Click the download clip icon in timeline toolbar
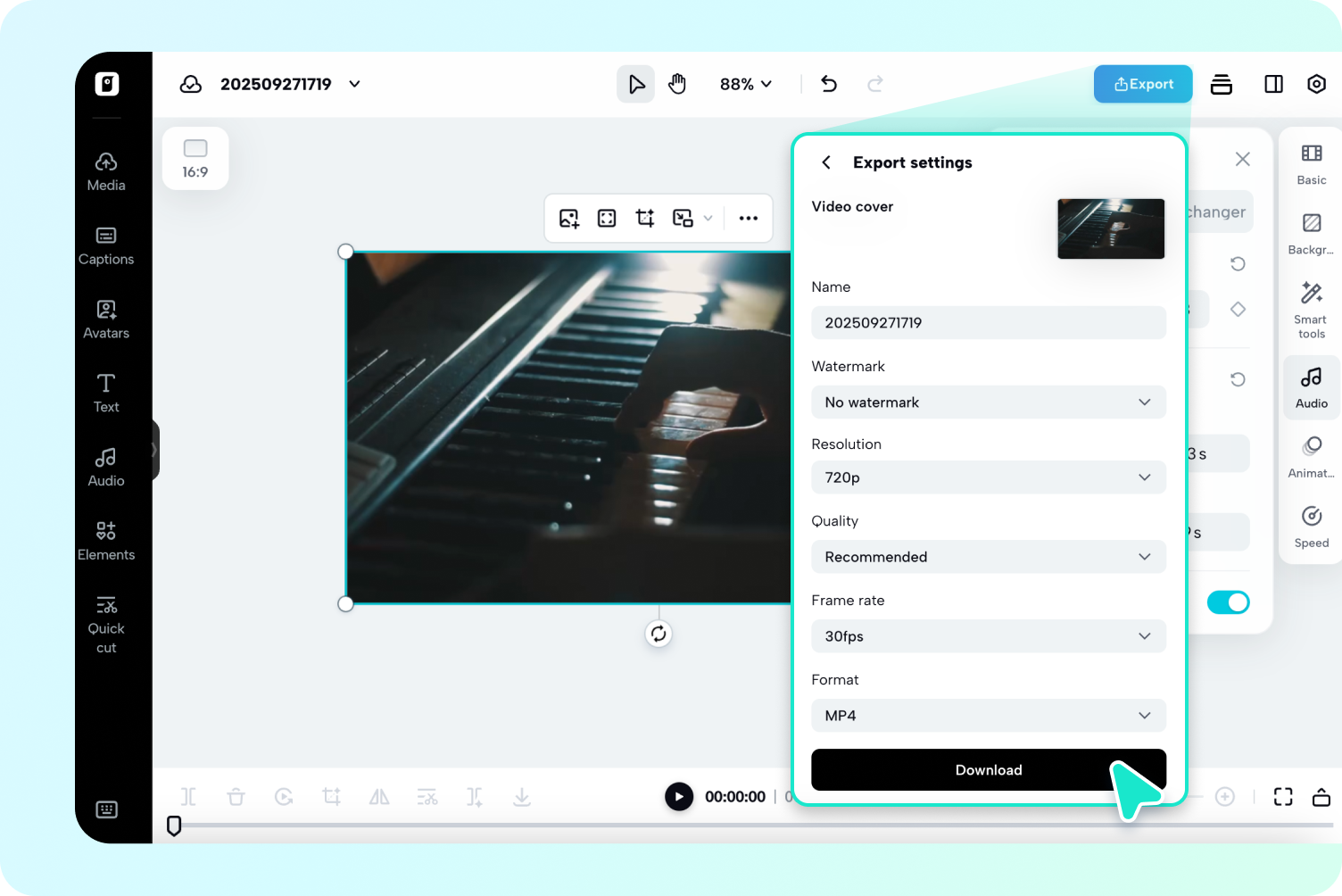The height and width of the screenshot is (896, 1342). (522, 797)
